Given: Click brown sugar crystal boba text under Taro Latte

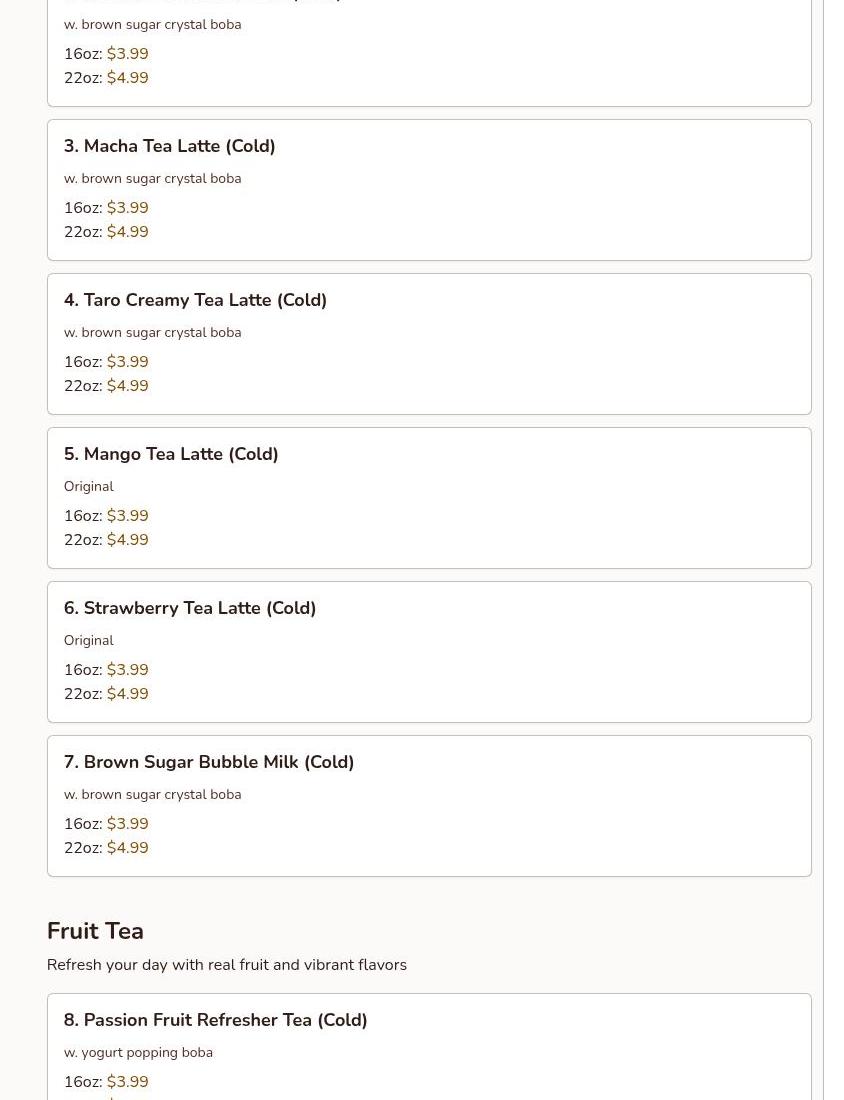Looking at the screenshot, I should pyautogui.click(x=152, y=333).
